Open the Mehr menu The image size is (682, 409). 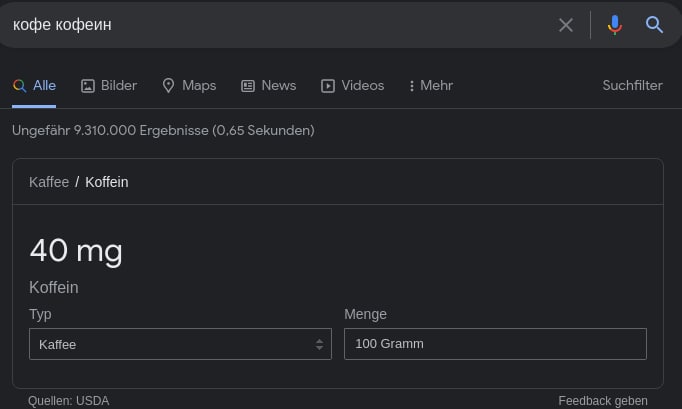pos(431,86)
